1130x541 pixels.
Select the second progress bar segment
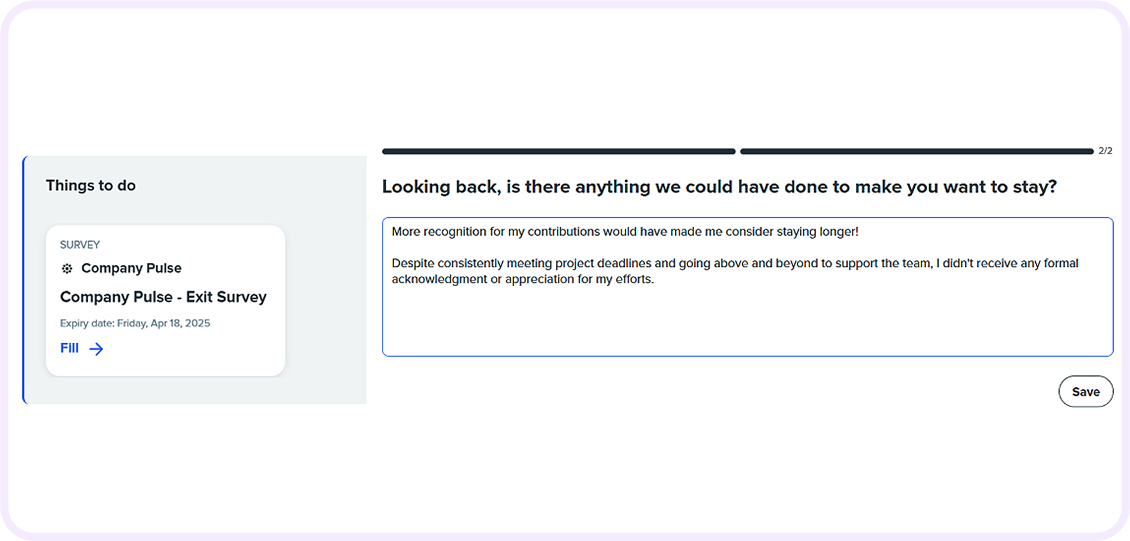coord(917,151)
